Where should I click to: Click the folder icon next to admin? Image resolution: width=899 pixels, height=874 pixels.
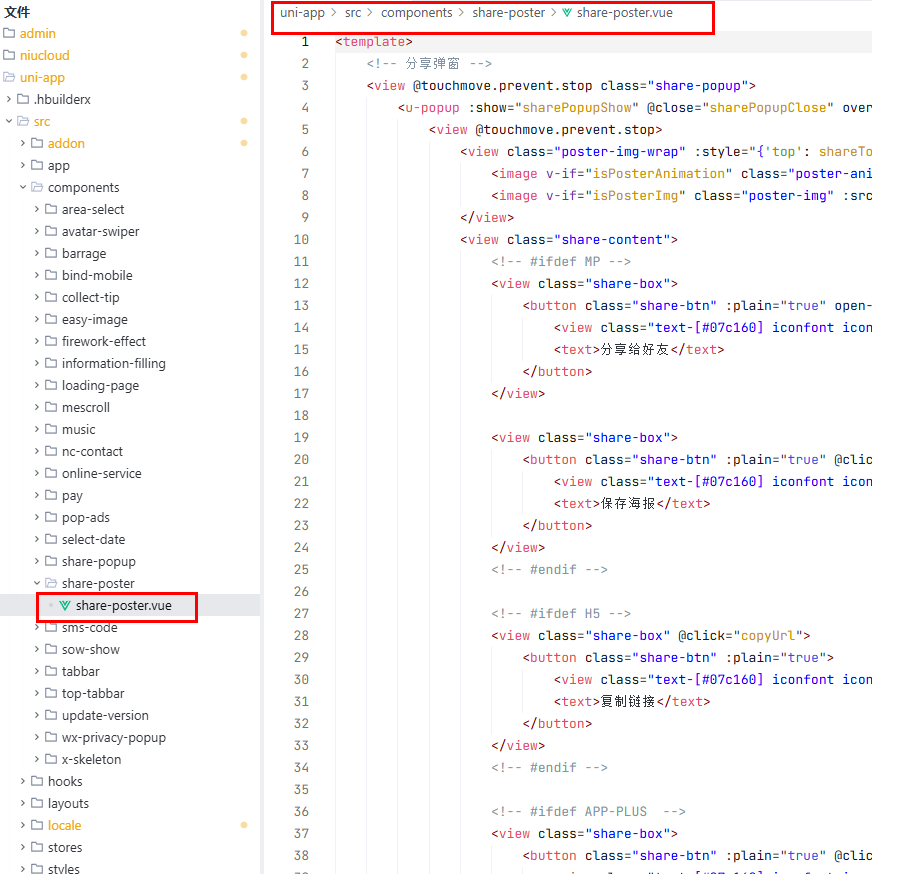tap(10, 33)
